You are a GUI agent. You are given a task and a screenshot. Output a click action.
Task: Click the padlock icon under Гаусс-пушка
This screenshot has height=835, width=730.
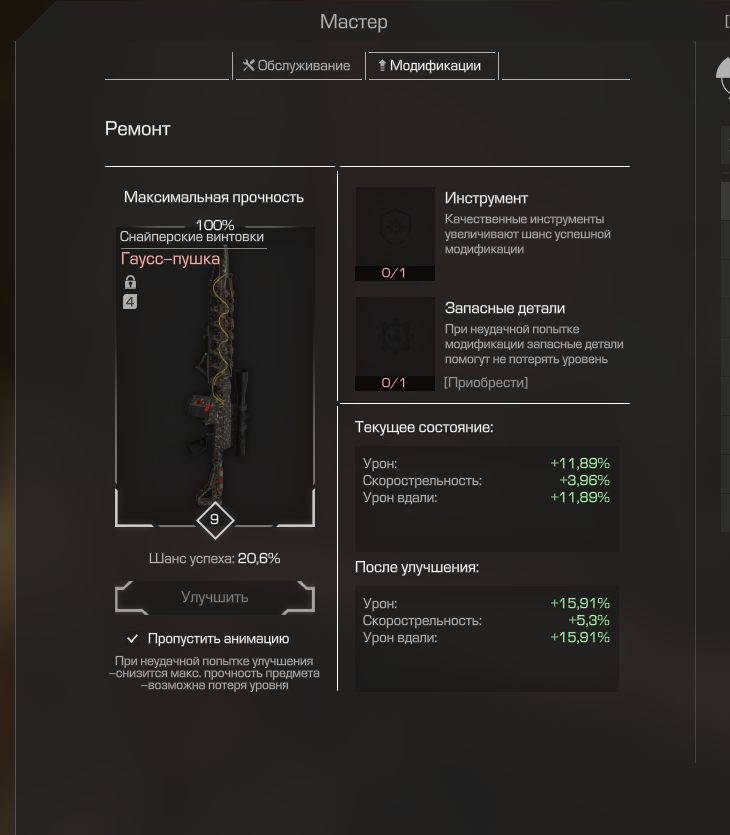pos(130,282)
